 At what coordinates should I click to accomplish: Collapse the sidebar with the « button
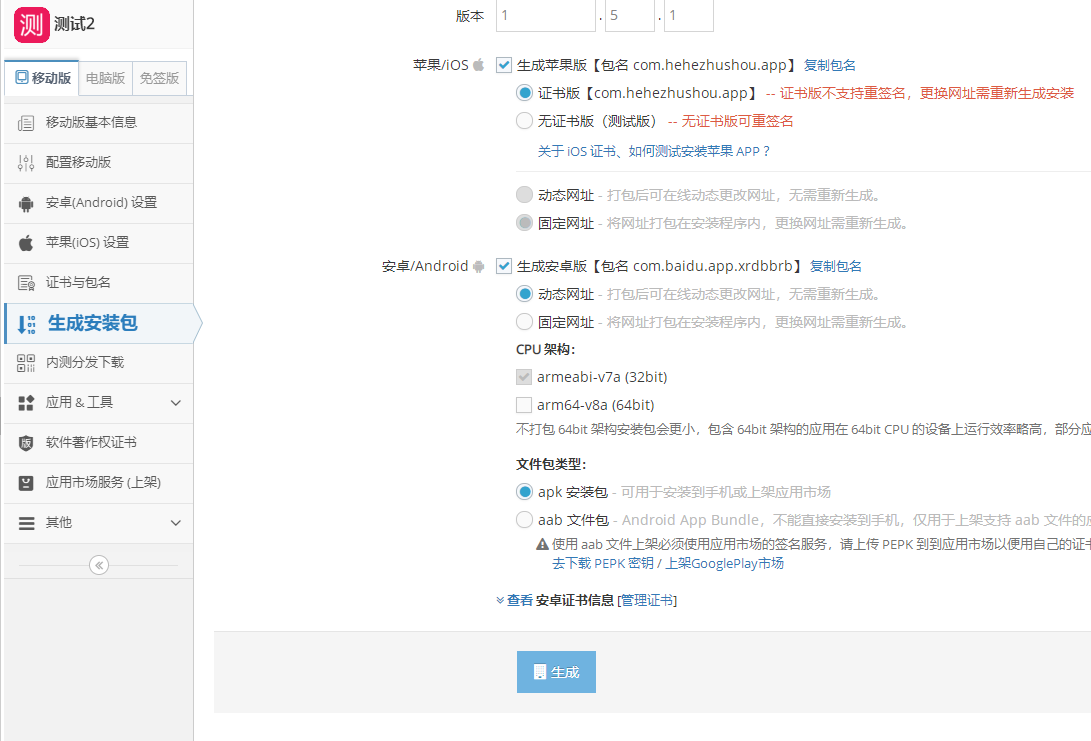pyautogui.click(x=98, y=564)
